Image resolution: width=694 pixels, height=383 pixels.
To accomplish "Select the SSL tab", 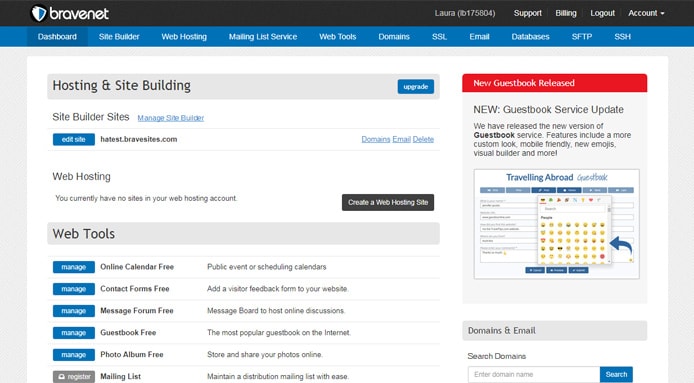I will coord(440,37).
